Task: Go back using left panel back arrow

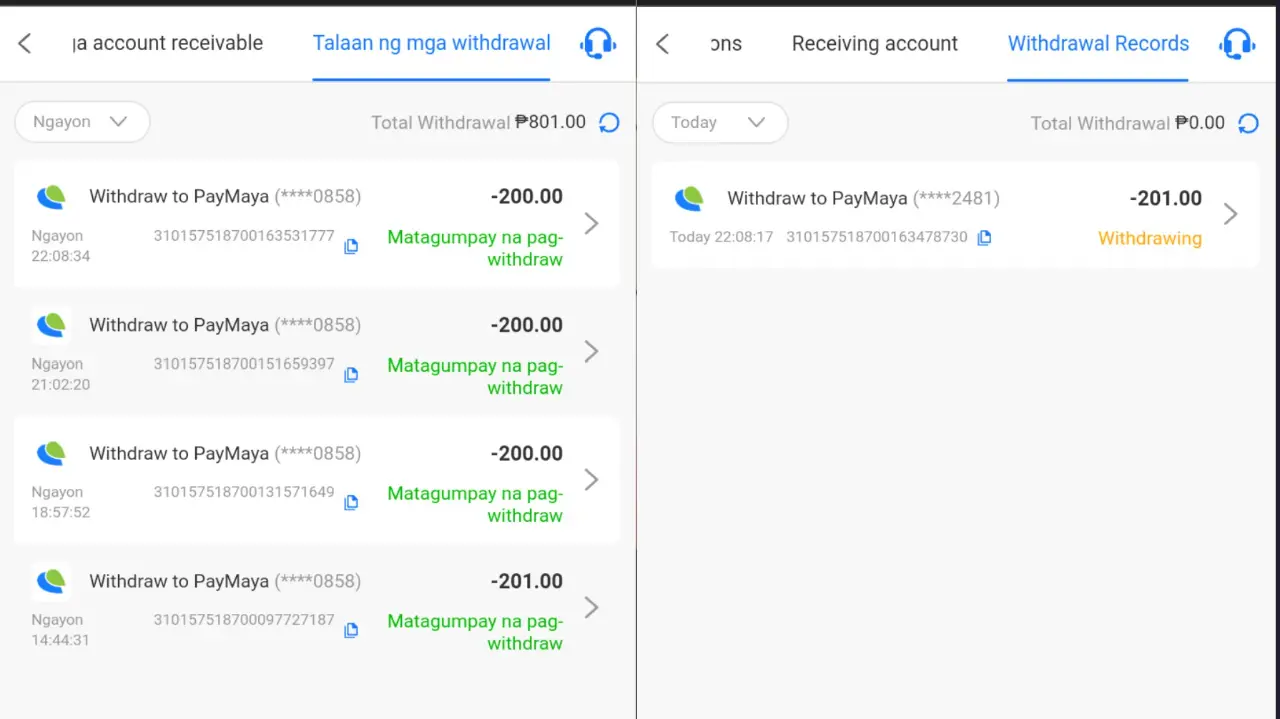Action: tap(25, 43)
